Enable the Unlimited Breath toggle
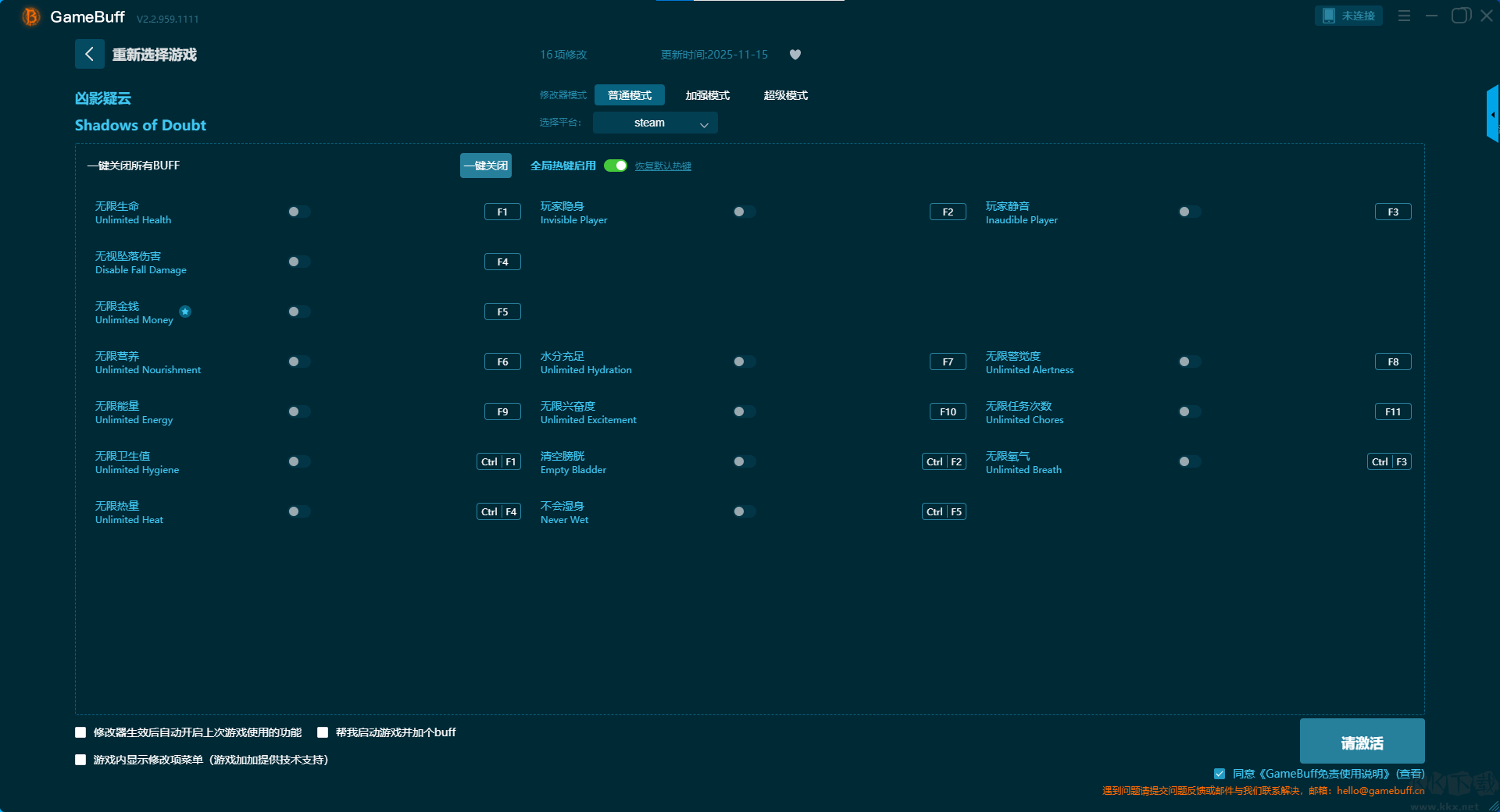Image resolution: width=1500 pixels, height=812 pixels. (x=1190, y=461)
